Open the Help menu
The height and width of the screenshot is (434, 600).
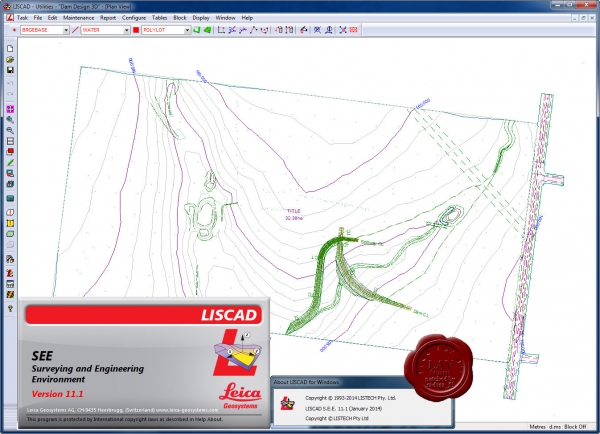point(247,18)
